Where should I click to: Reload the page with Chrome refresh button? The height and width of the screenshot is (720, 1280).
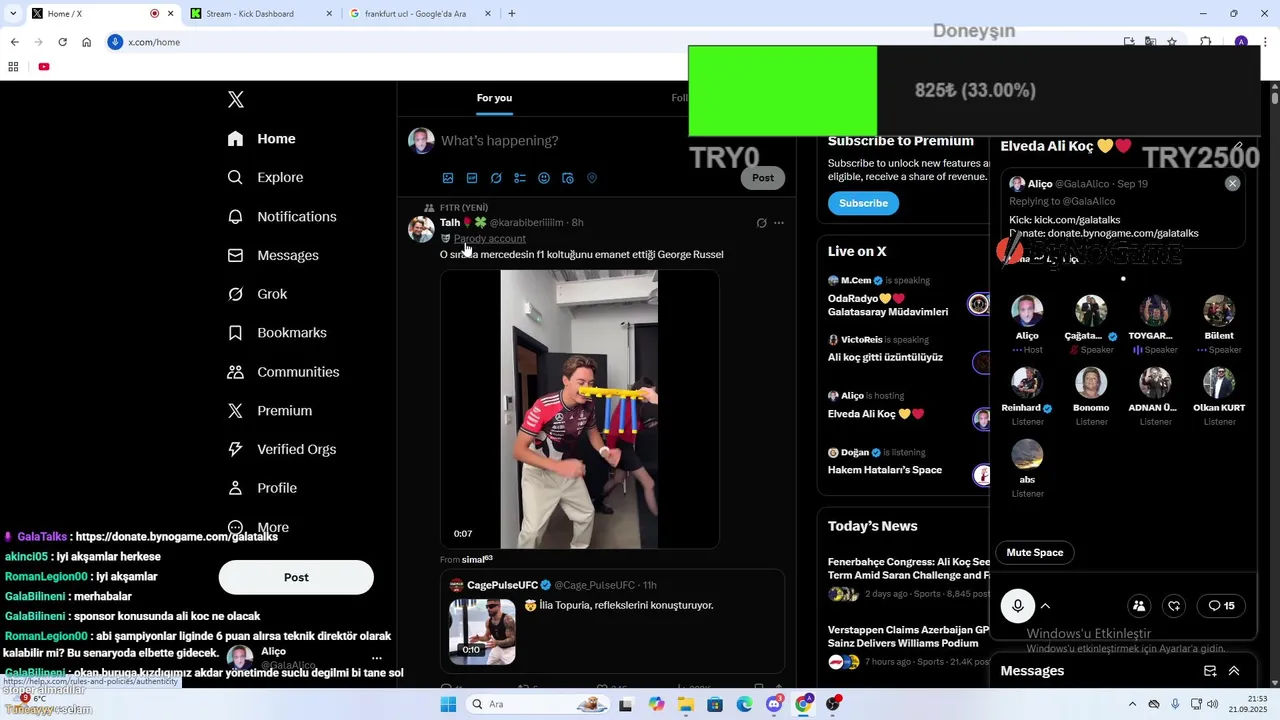point(62,42)
